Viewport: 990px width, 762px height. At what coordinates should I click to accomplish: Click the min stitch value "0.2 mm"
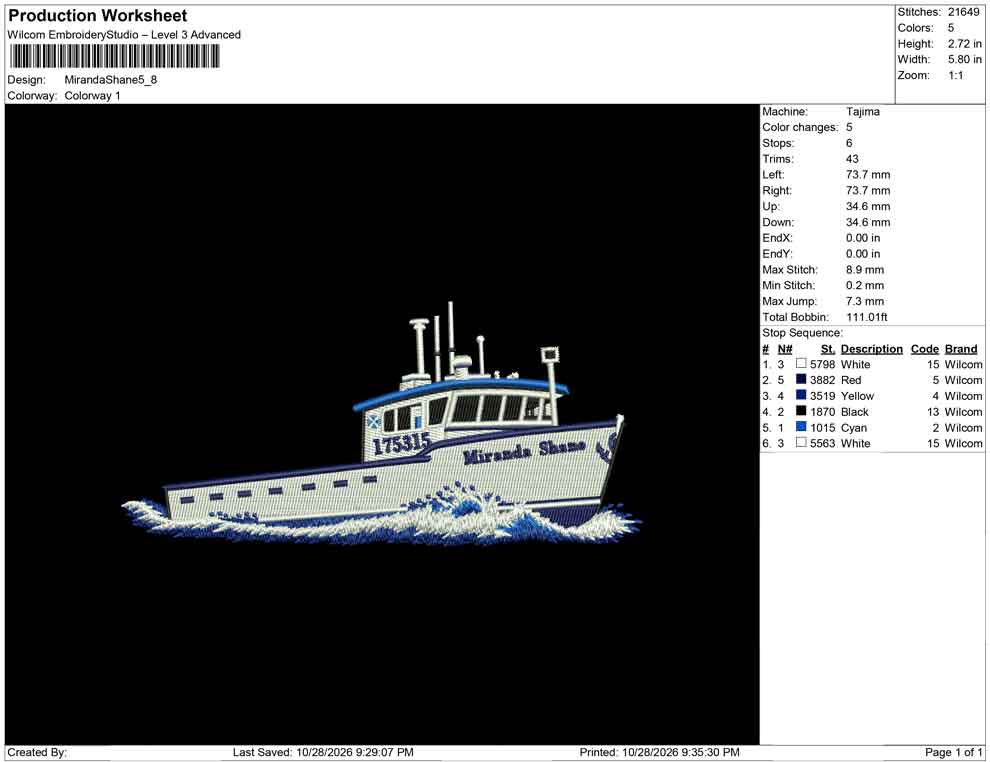tap(865, 285)
